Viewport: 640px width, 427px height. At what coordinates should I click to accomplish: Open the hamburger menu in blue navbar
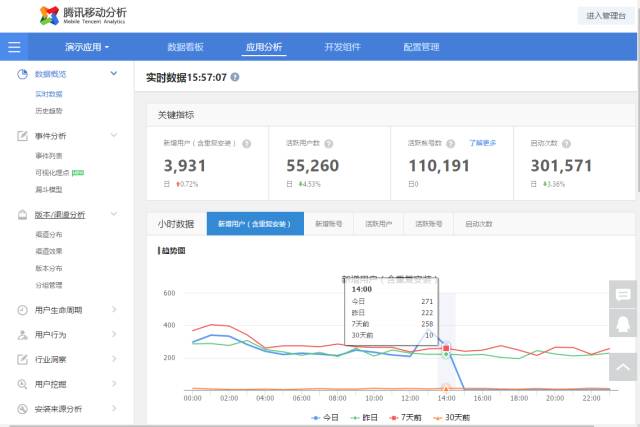pos(14,47)
